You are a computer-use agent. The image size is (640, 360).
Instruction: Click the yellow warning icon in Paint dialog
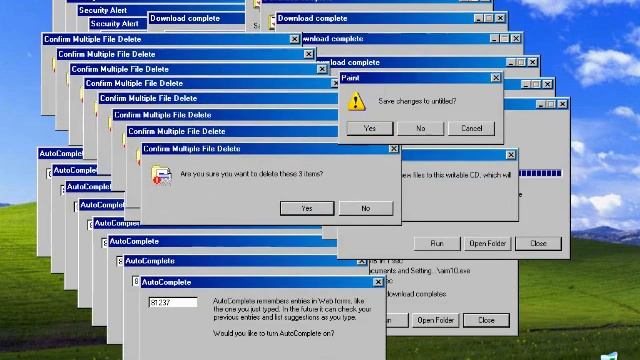[356, 101]
